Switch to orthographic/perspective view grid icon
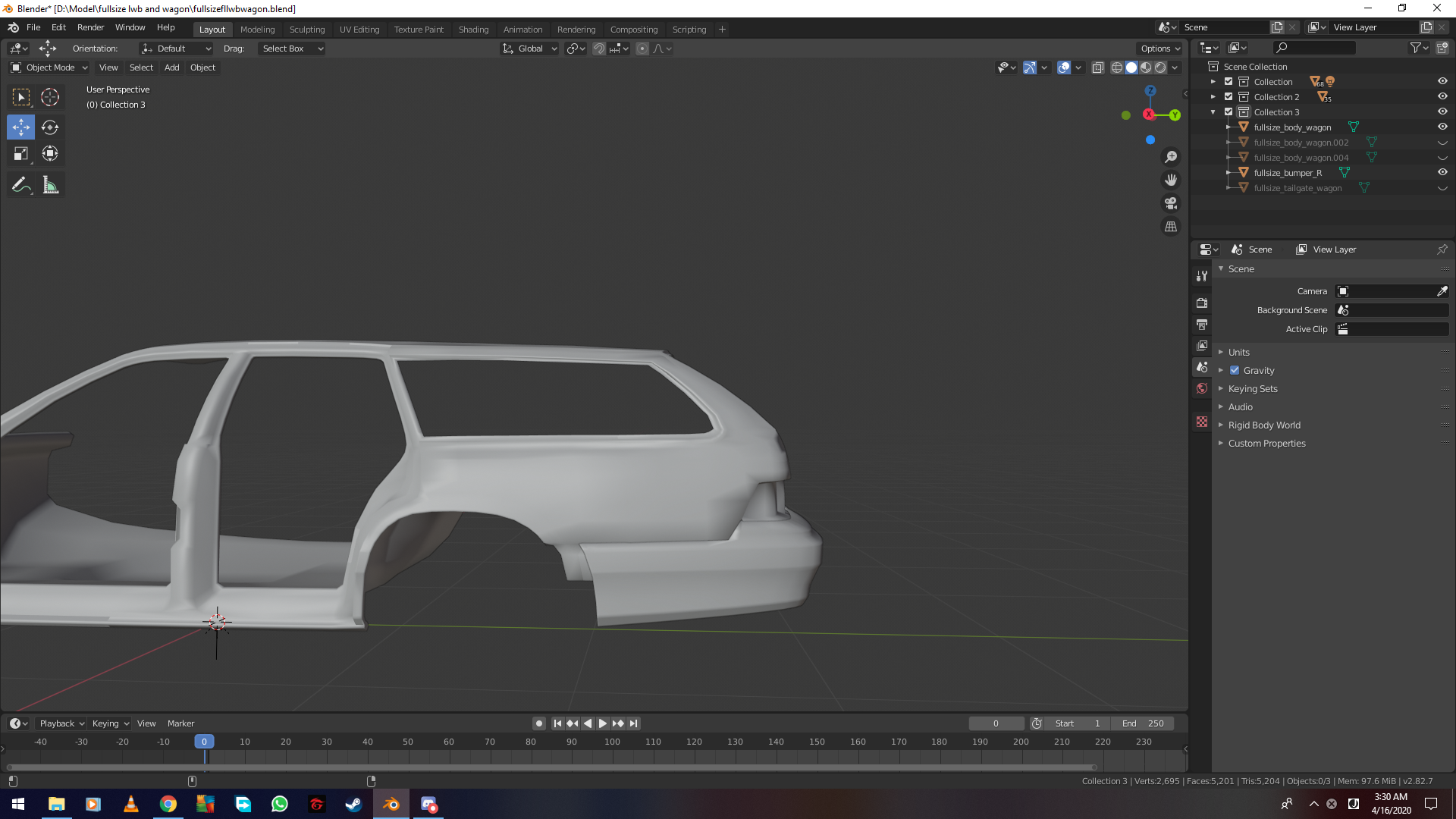Screen dimensions: 1456x819 coord(1171,227)
